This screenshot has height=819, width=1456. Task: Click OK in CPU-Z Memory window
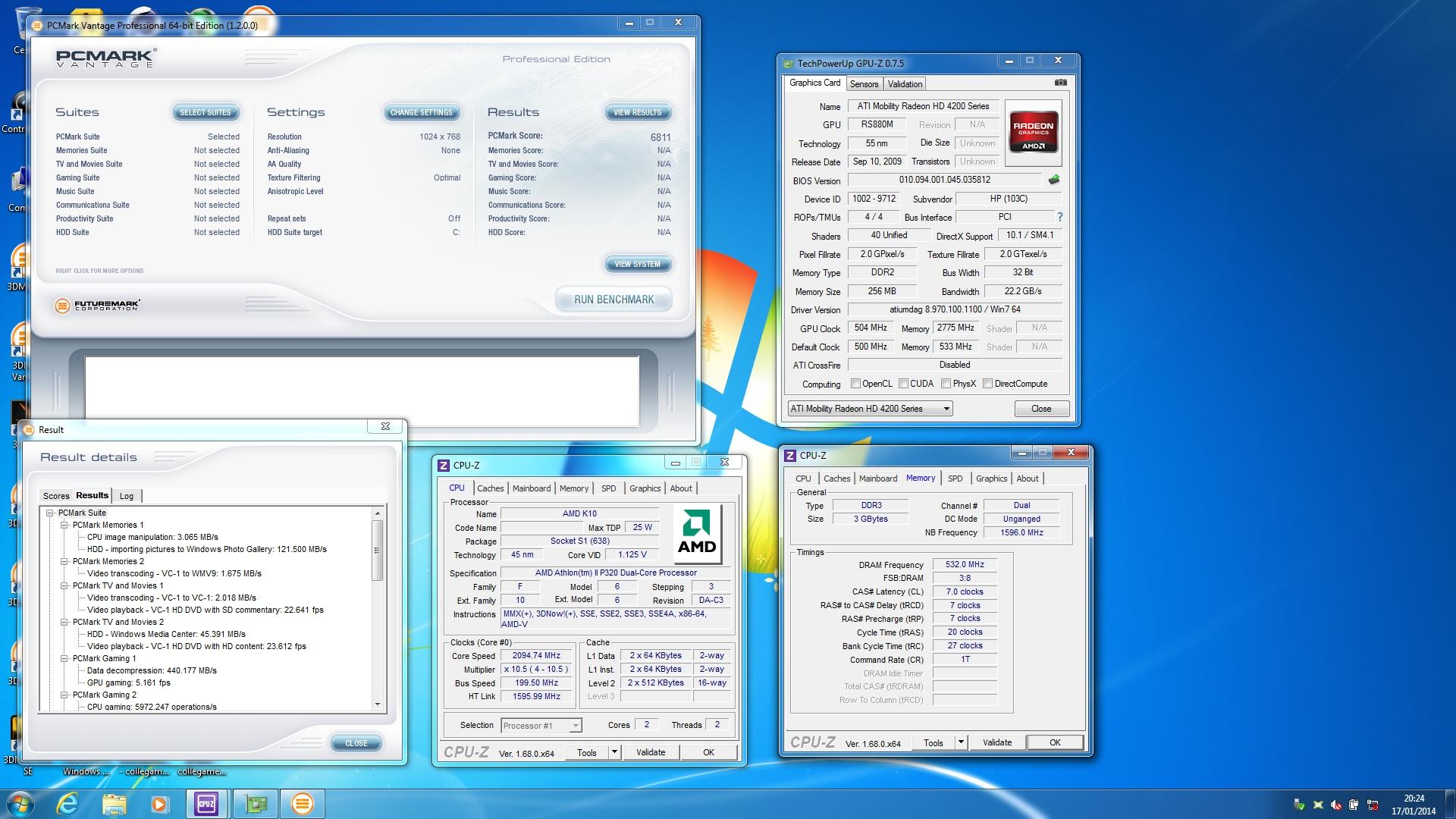[x=1055, y=743]
